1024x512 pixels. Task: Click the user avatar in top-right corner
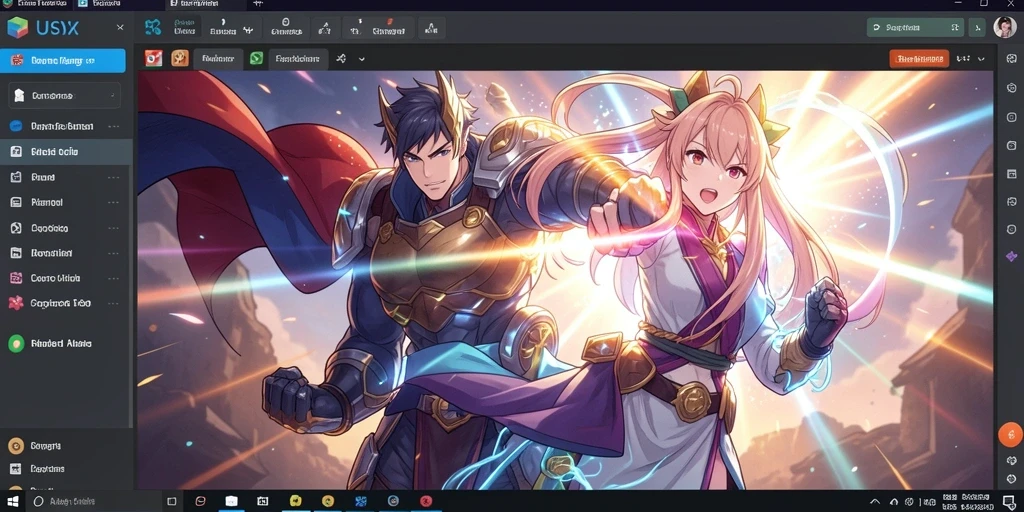point(1004,27)
